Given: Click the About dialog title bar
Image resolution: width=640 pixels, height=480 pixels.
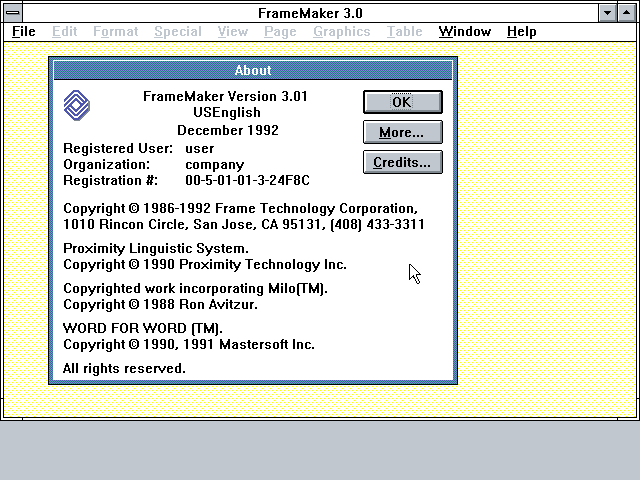Looking at the screenshot, I should [x=253, y=70].
